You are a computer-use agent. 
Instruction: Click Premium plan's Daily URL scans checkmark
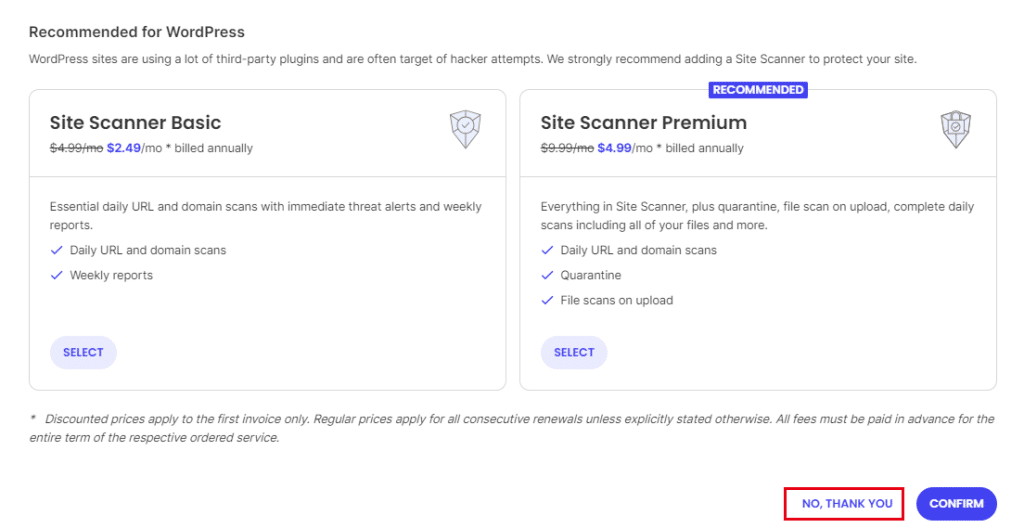click(547, 250)
